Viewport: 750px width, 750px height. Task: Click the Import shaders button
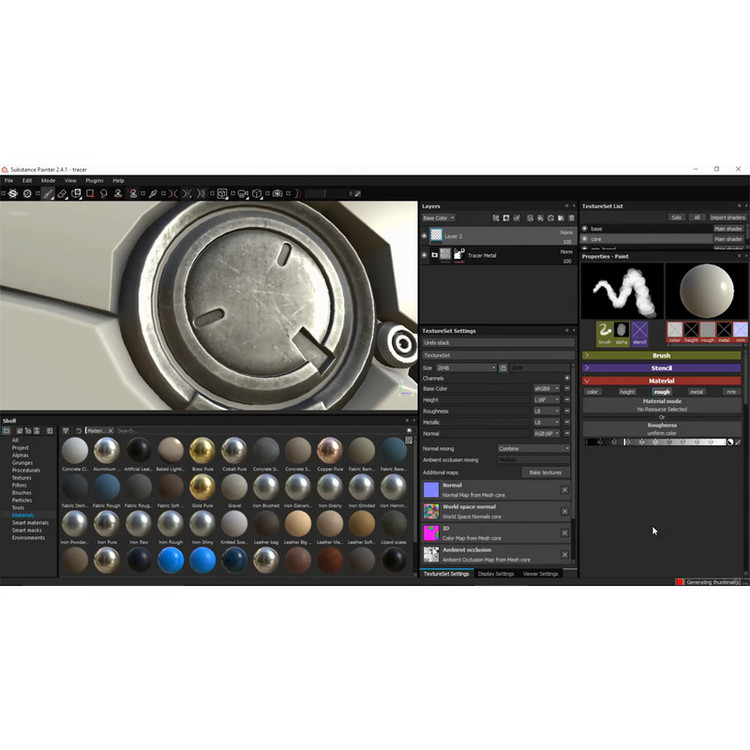coord(728,217)
